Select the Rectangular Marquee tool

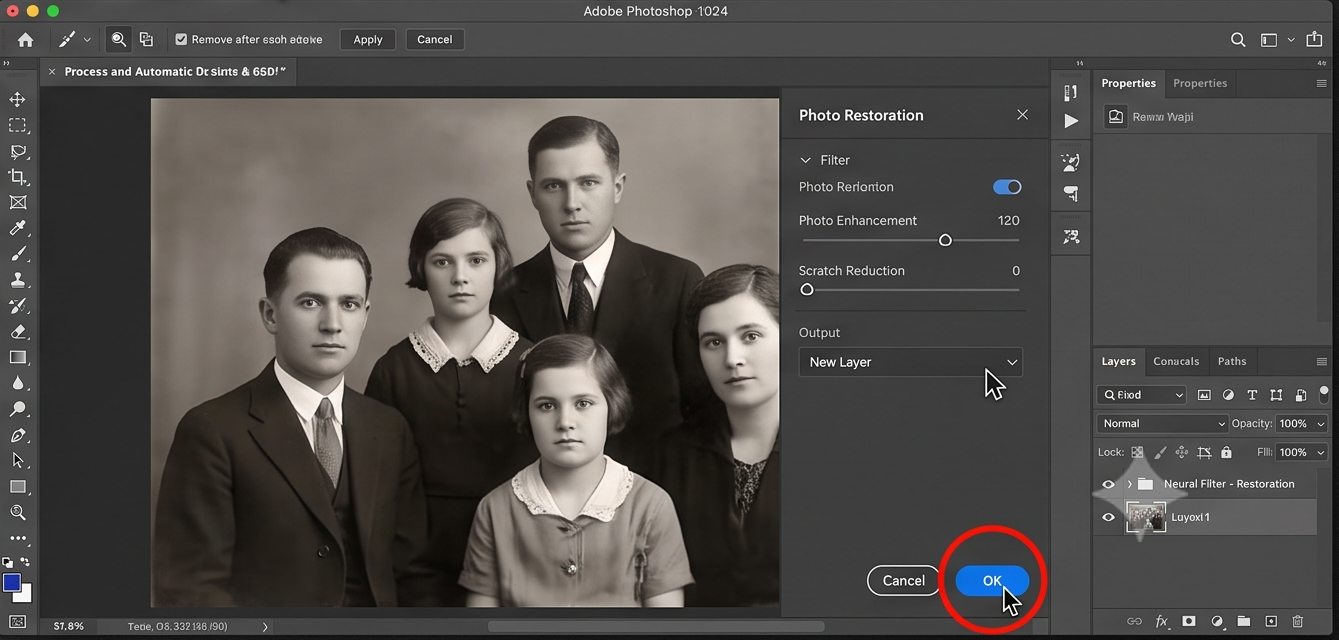click(x=18, y=125)
